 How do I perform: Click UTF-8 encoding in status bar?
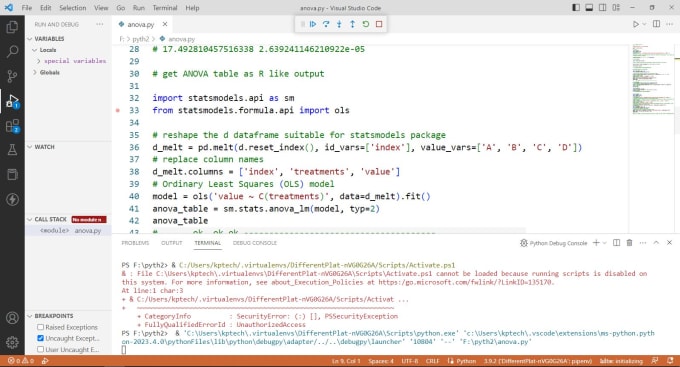click(x=410, y=361)
